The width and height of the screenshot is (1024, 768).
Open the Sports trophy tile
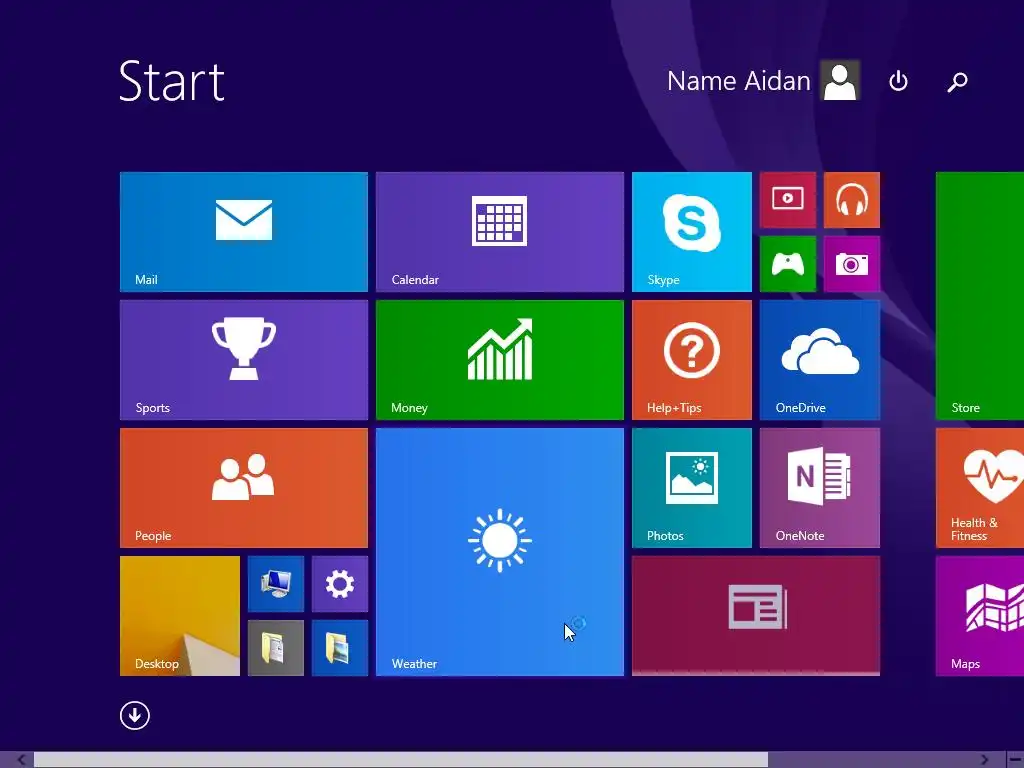click(x=244, y=360)
